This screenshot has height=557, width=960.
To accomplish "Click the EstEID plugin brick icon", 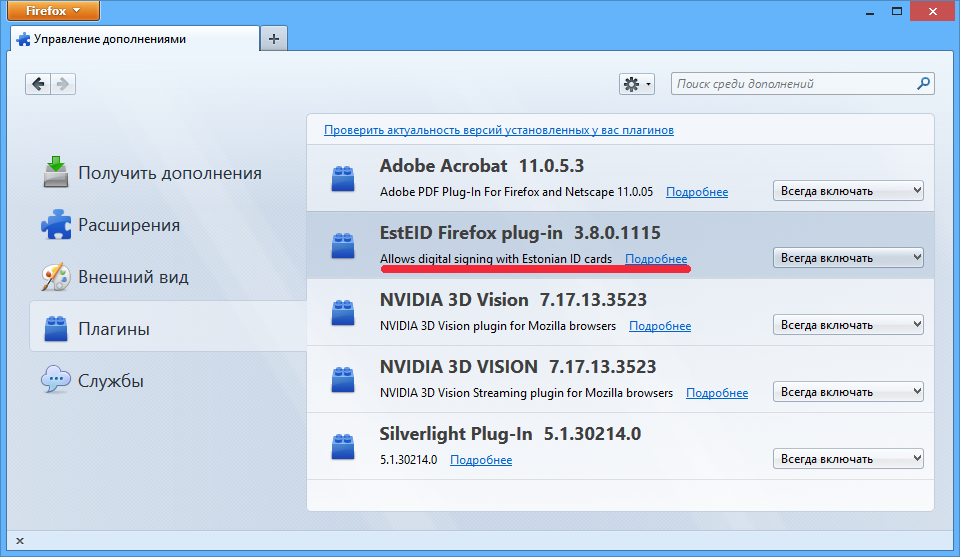I will coord(343,245).
